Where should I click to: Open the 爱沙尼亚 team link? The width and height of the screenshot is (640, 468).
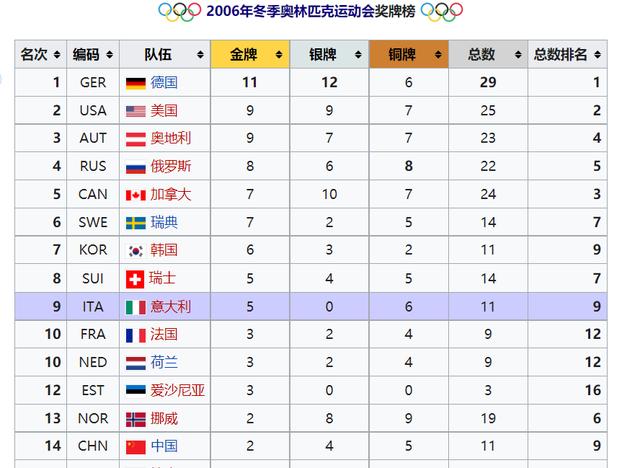click(178, 390)
